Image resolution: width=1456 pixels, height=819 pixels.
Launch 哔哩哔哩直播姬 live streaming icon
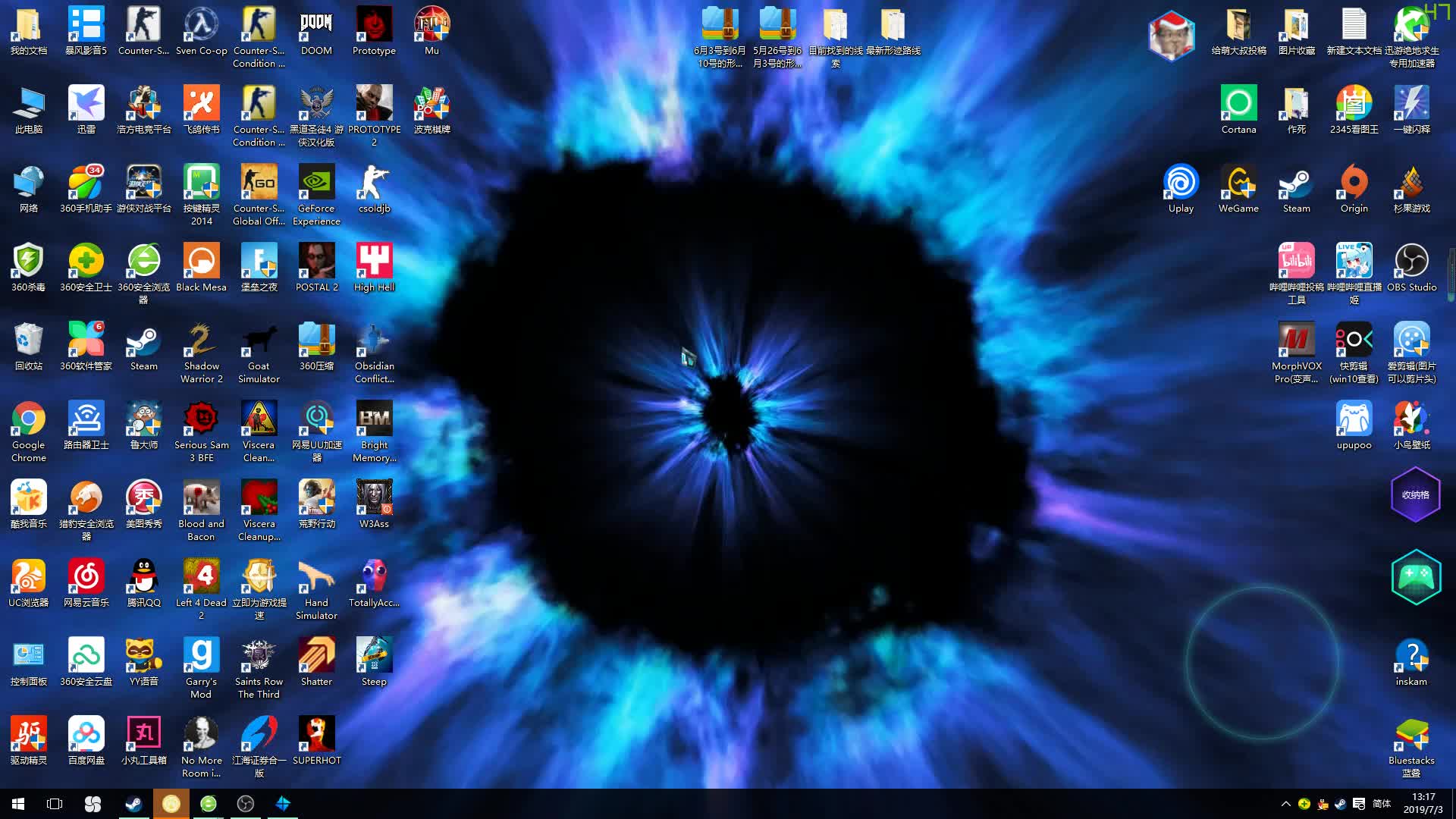coord(1354,275)
